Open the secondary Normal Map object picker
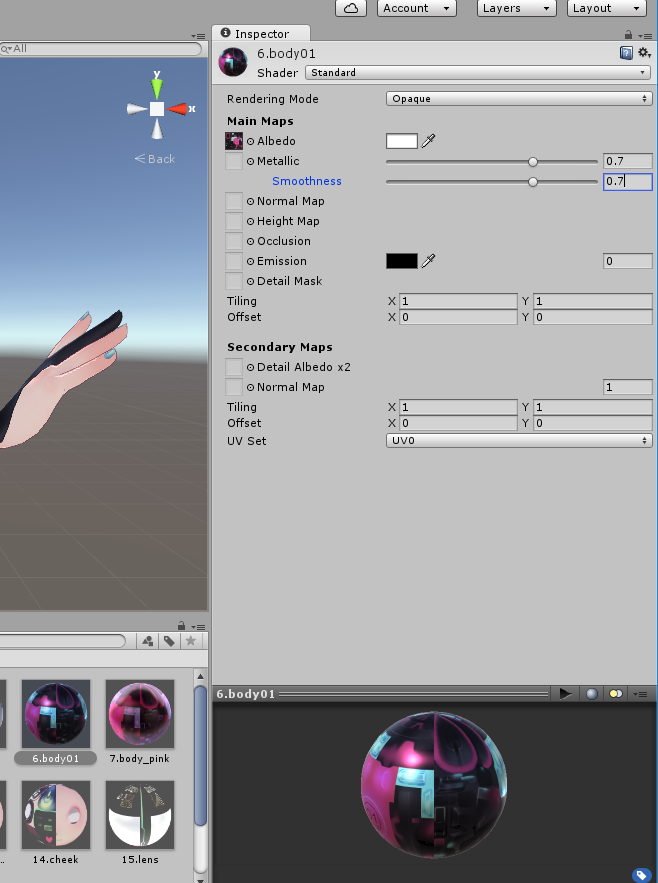 click(x=250, y=388)
